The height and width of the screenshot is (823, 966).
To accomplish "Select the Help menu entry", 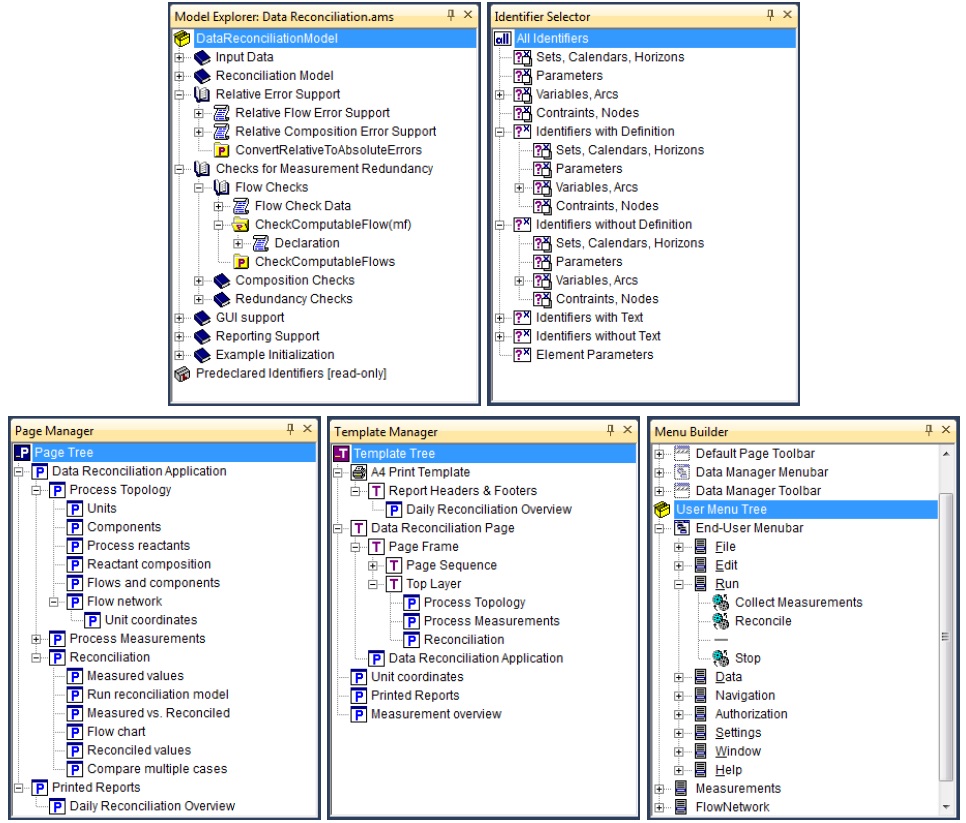I will click(728, 770).
